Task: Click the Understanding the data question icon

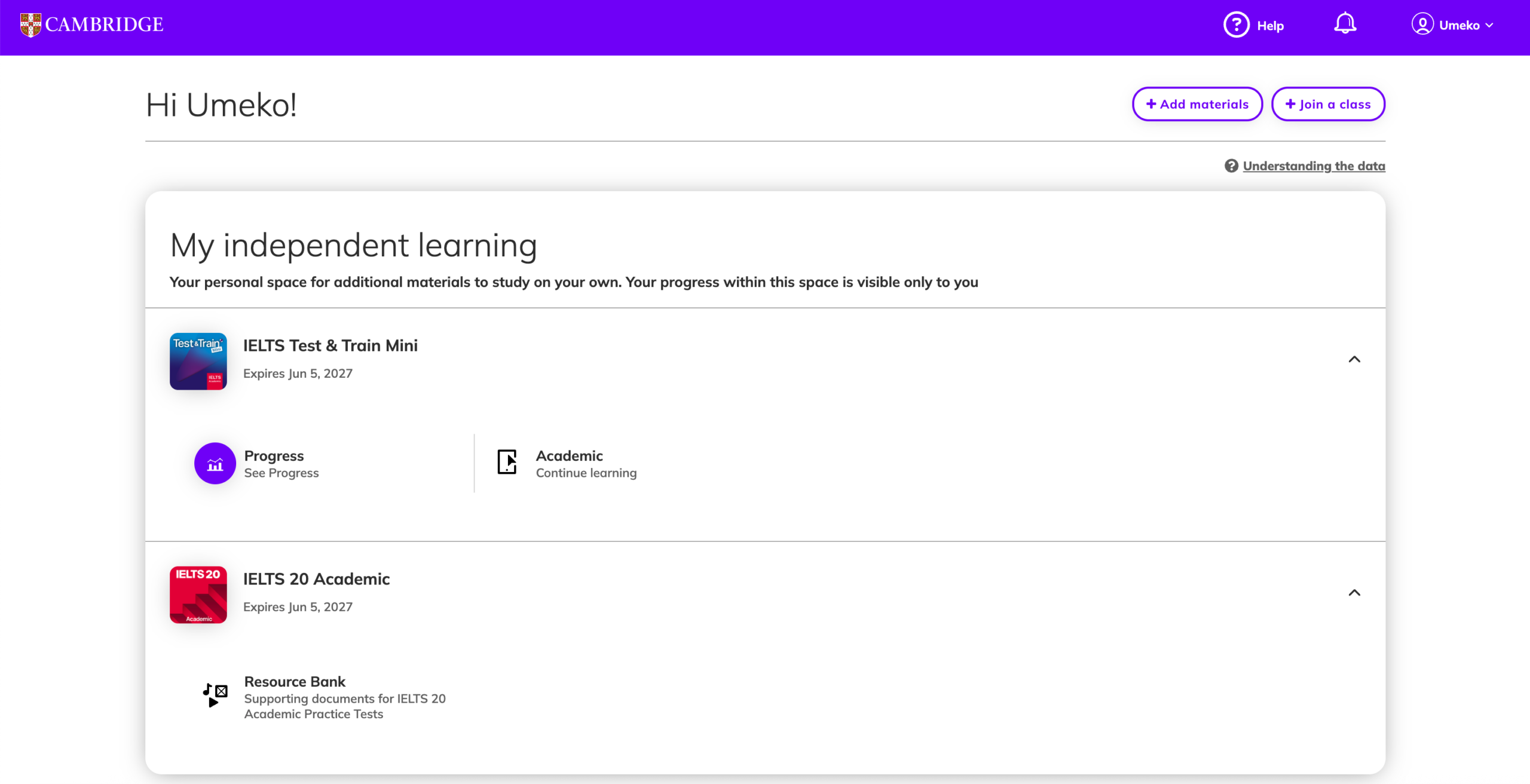Action: (x=1231, y=166)
